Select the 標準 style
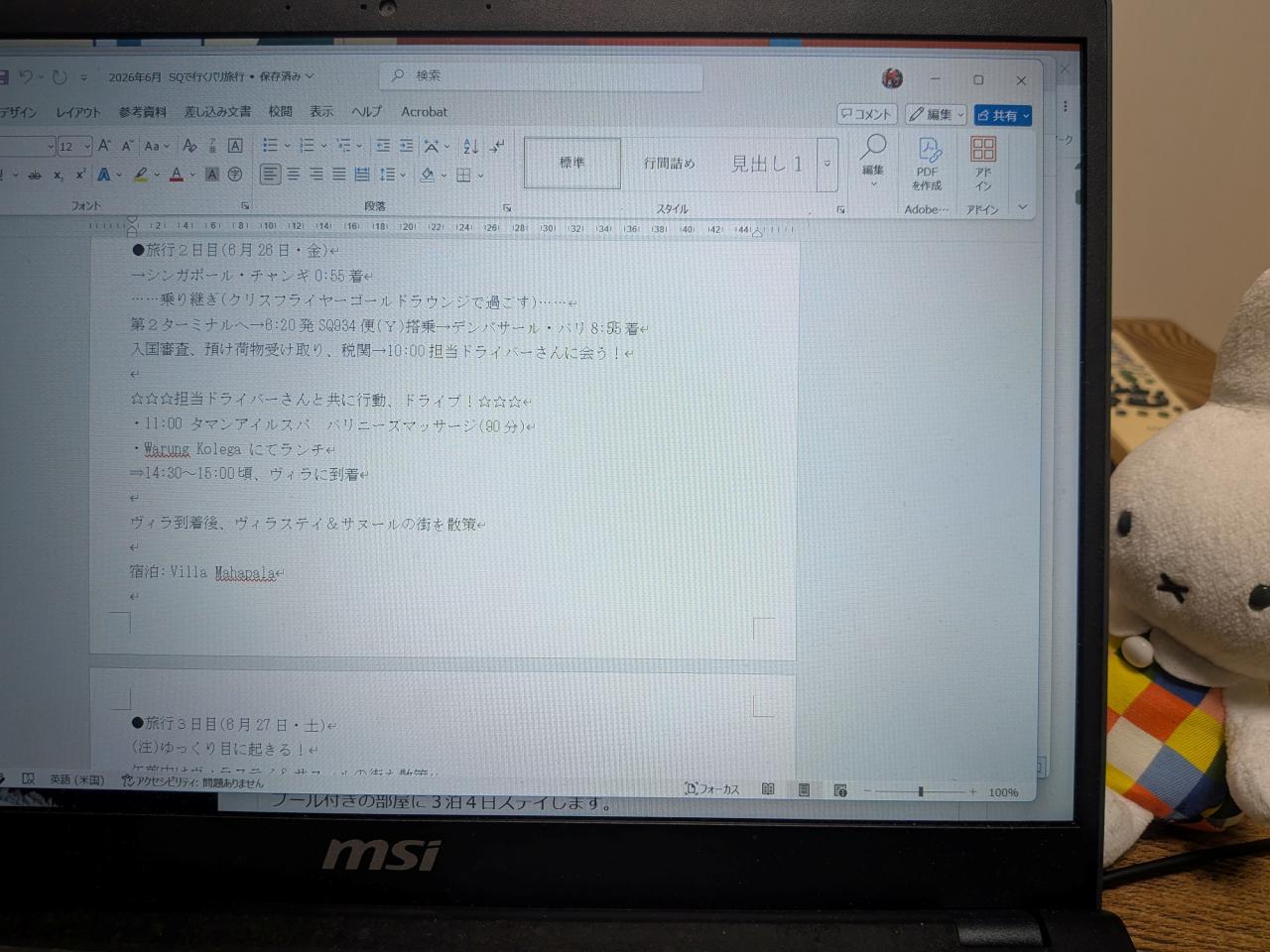 (572, 164)
